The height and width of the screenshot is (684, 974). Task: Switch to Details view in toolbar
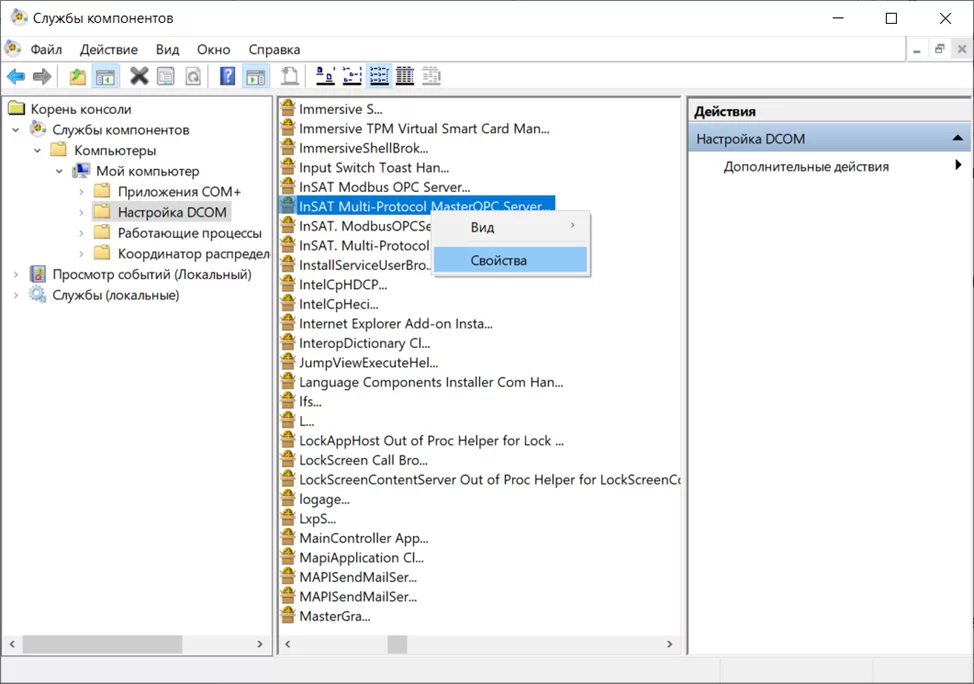pos(405,77)
